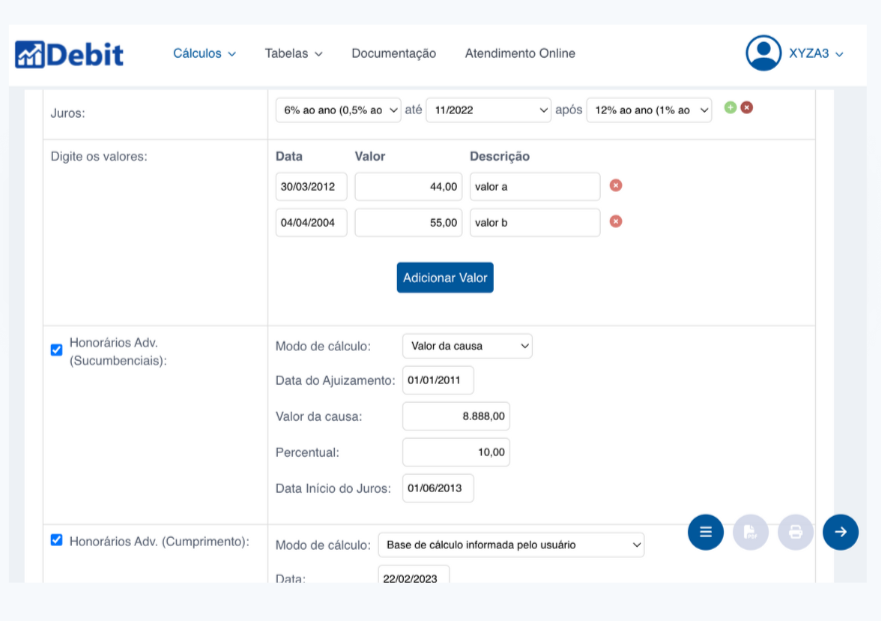This screenshot has height=621, width=881.
Task: Click the blue arrow next button
Action: pyautogui.click(x=840, y=532)
